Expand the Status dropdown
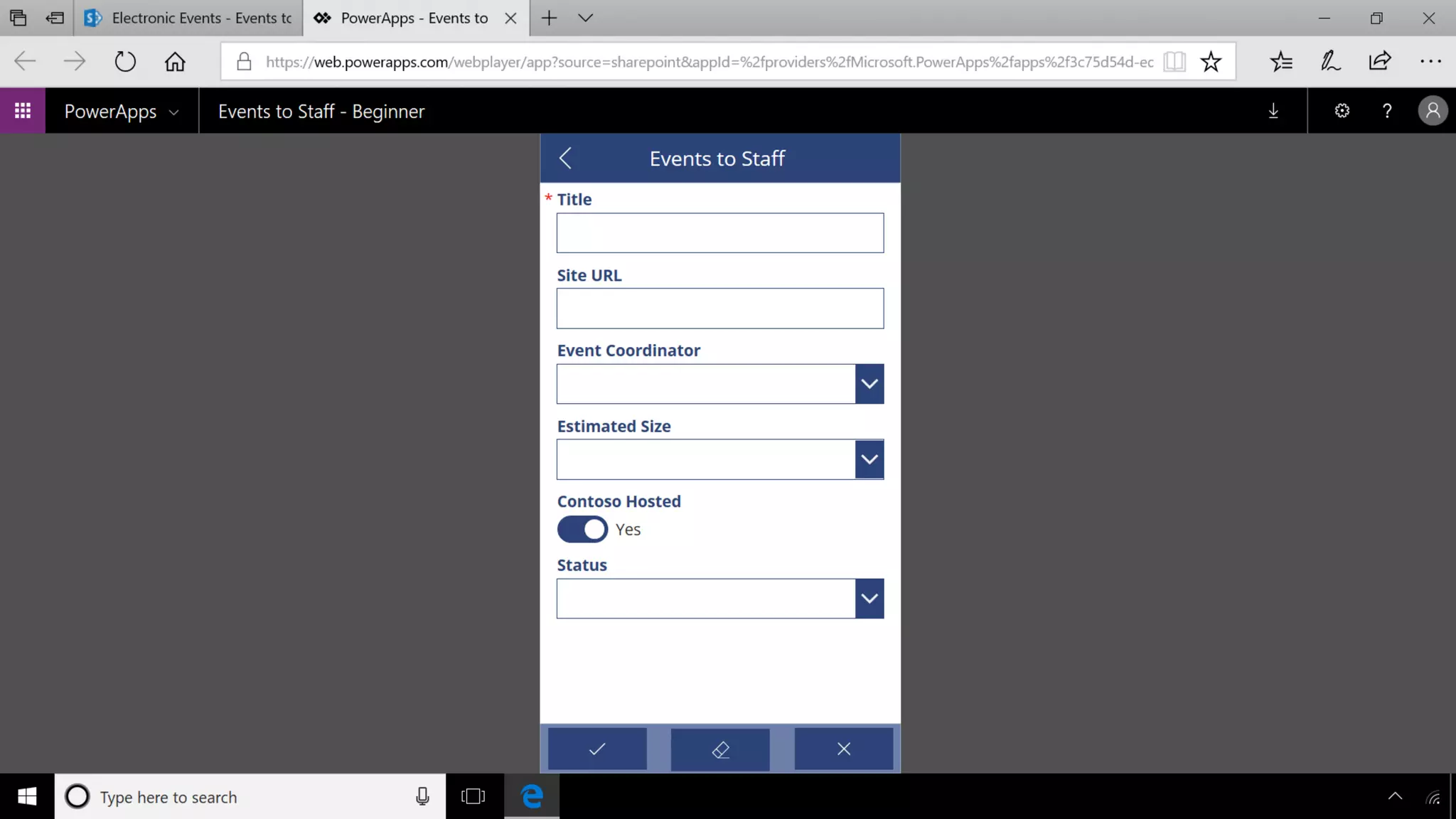Screen dimensions: 1456x819 coord(869,599)
